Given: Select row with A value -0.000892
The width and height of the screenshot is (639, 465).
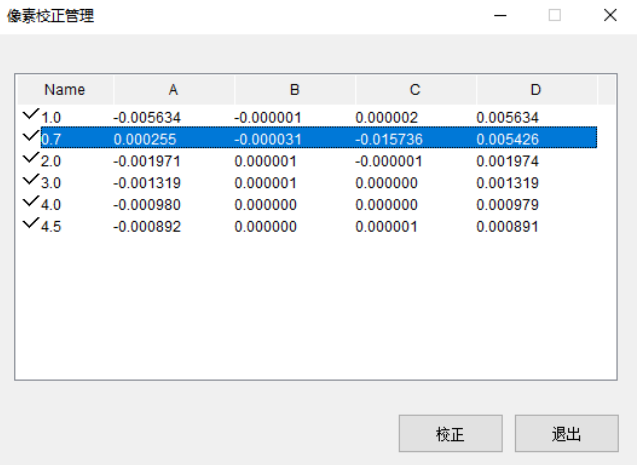Looking at the screenshot, I should tap(145, 227).
